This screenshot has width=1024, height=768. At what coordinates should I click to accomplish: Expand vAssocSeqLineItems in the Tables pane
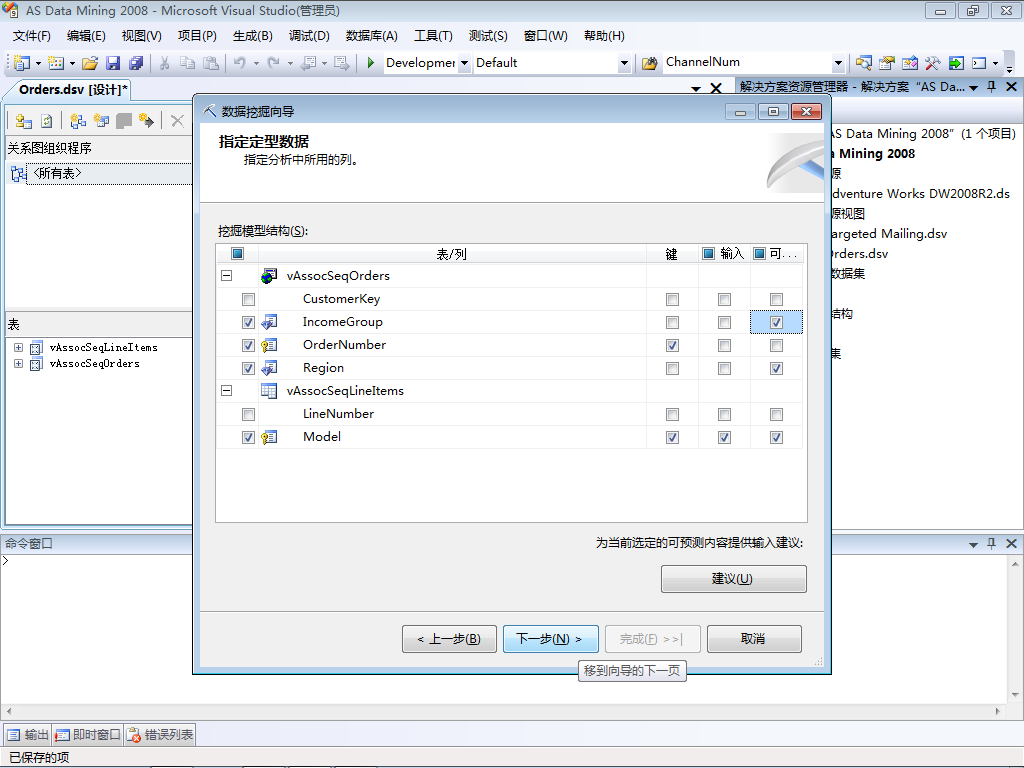pyautogui.click(x=18, y=347)
